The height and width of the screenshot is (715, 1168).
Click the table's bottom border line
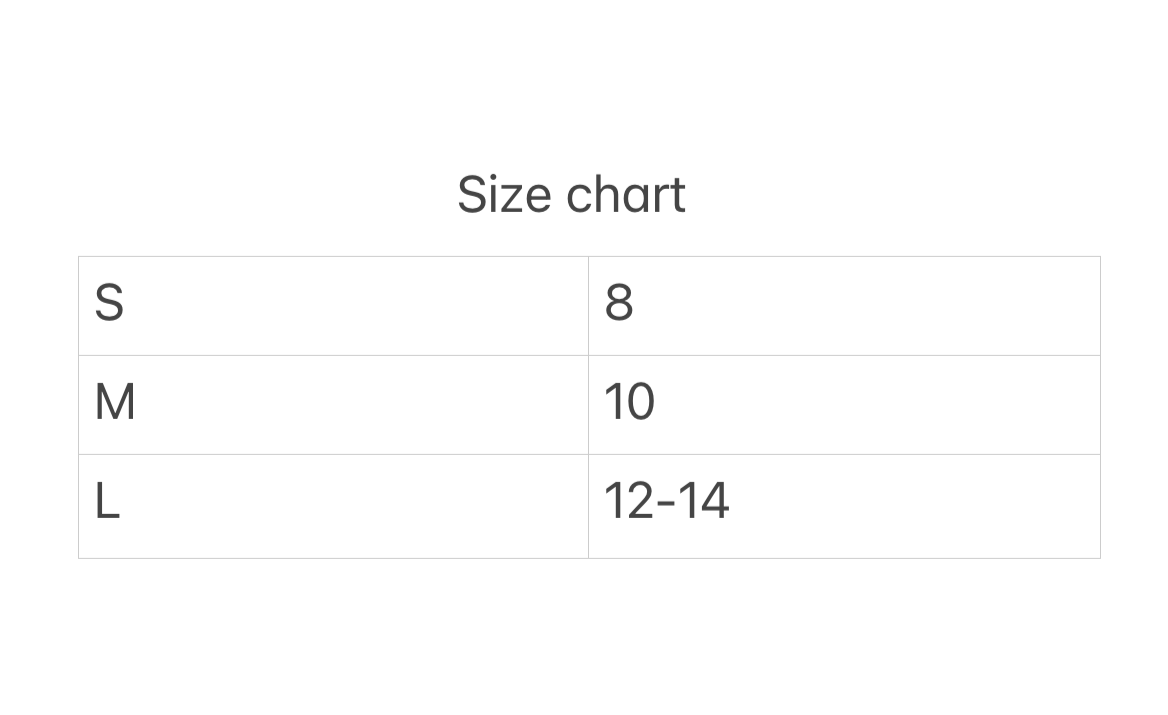click(588, 558)
